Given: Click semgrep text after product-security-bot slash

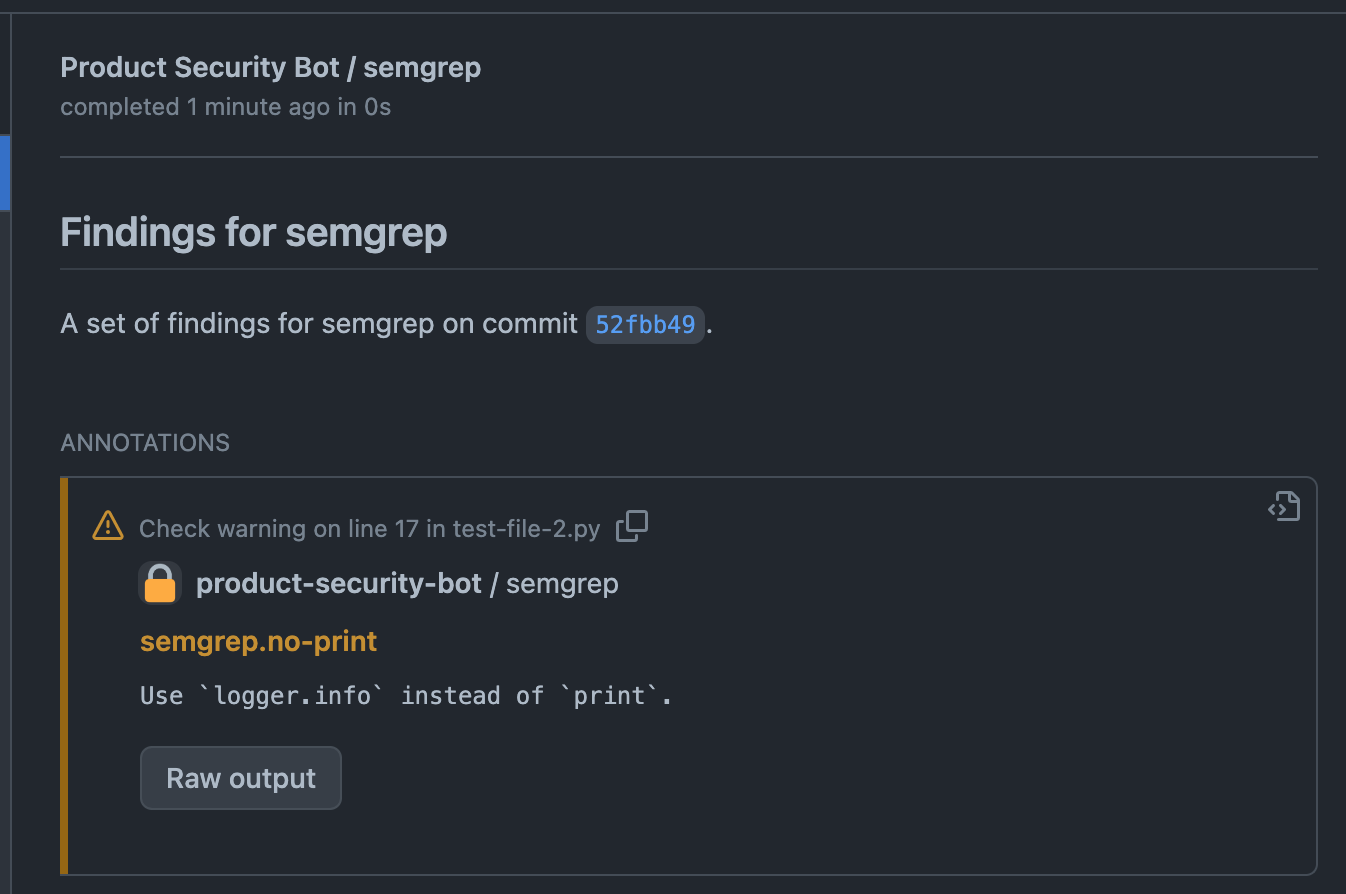Looking at the screenshot, I should coord(562,583).
